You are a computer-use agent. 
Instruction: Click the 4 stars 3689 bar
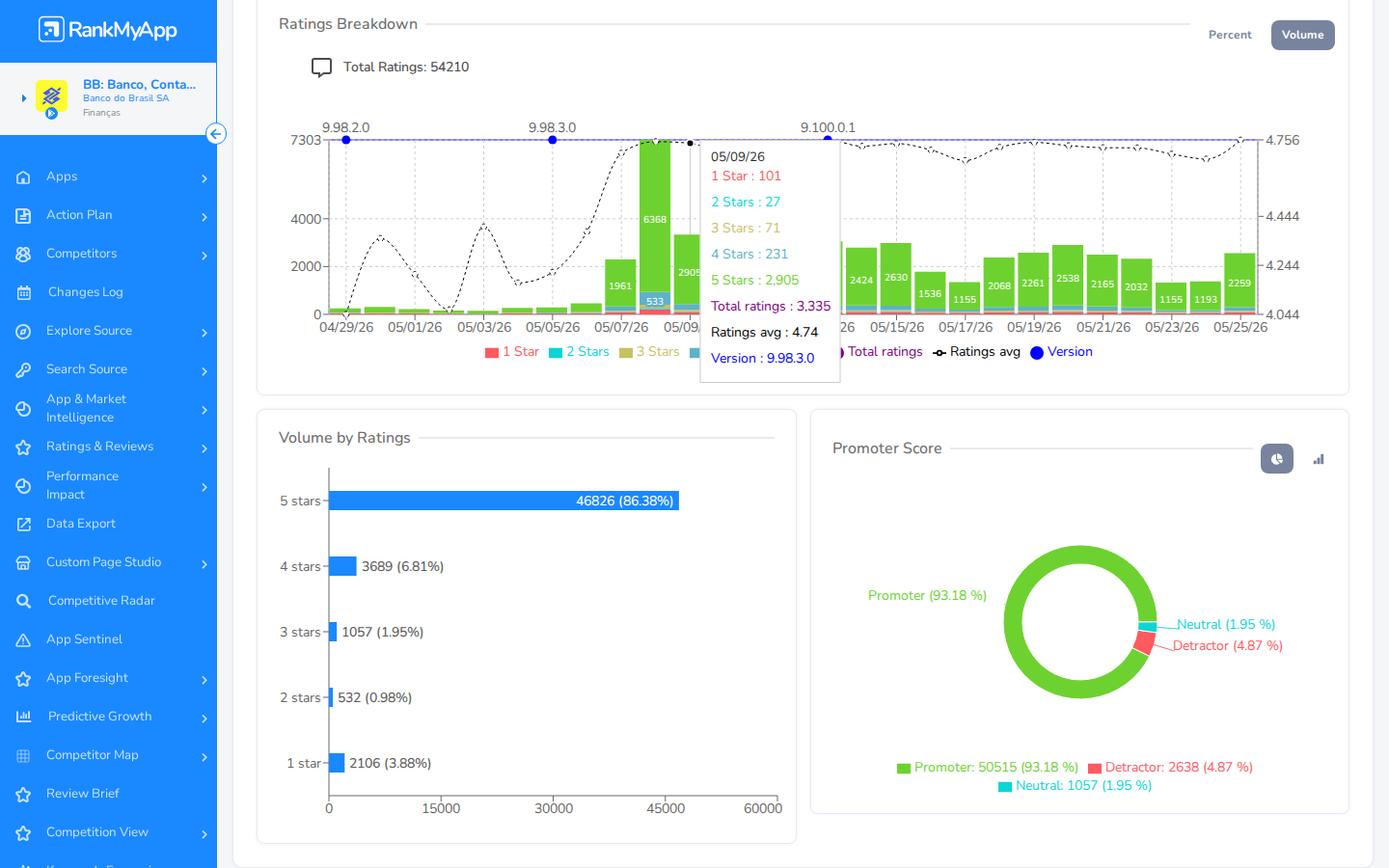coord(343,566)
